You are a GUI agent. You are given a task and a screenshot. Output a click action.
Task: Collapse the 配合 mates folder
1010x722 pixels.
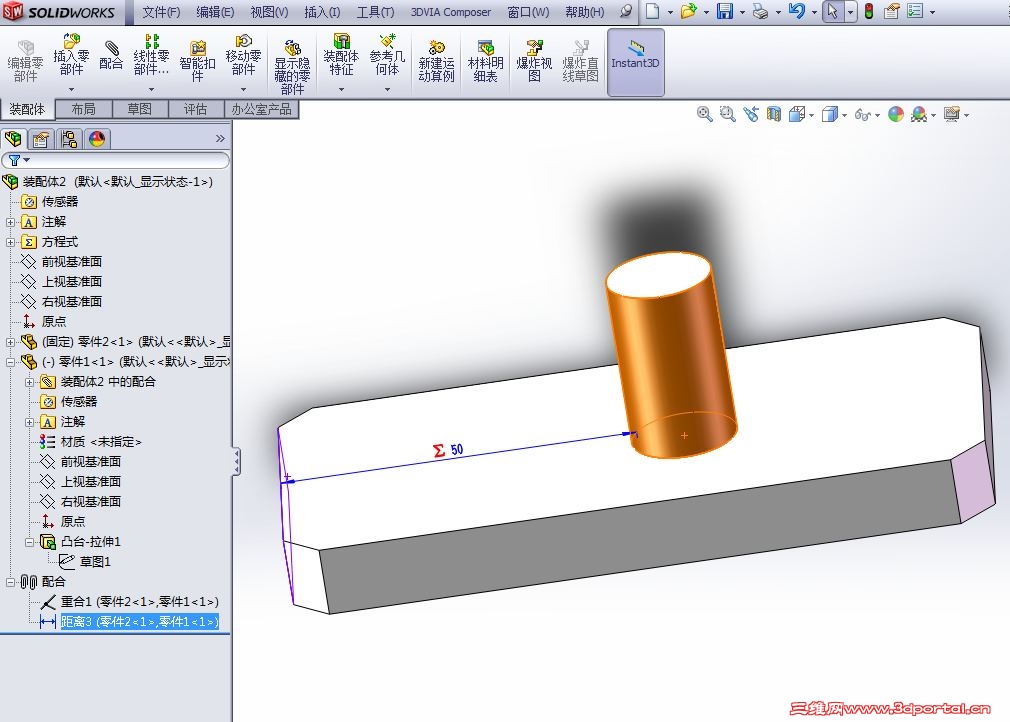point(10,582)
